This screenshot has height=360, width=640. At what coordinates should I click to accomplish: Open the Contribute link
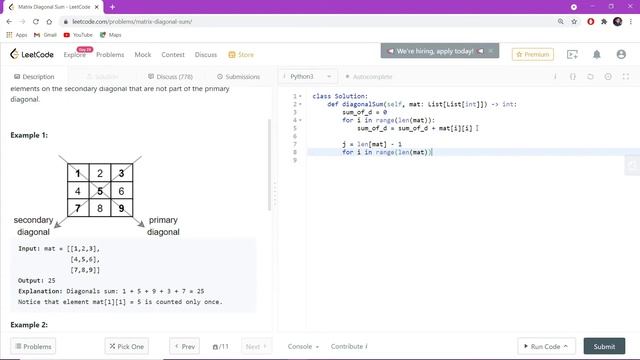click(349, 347)
